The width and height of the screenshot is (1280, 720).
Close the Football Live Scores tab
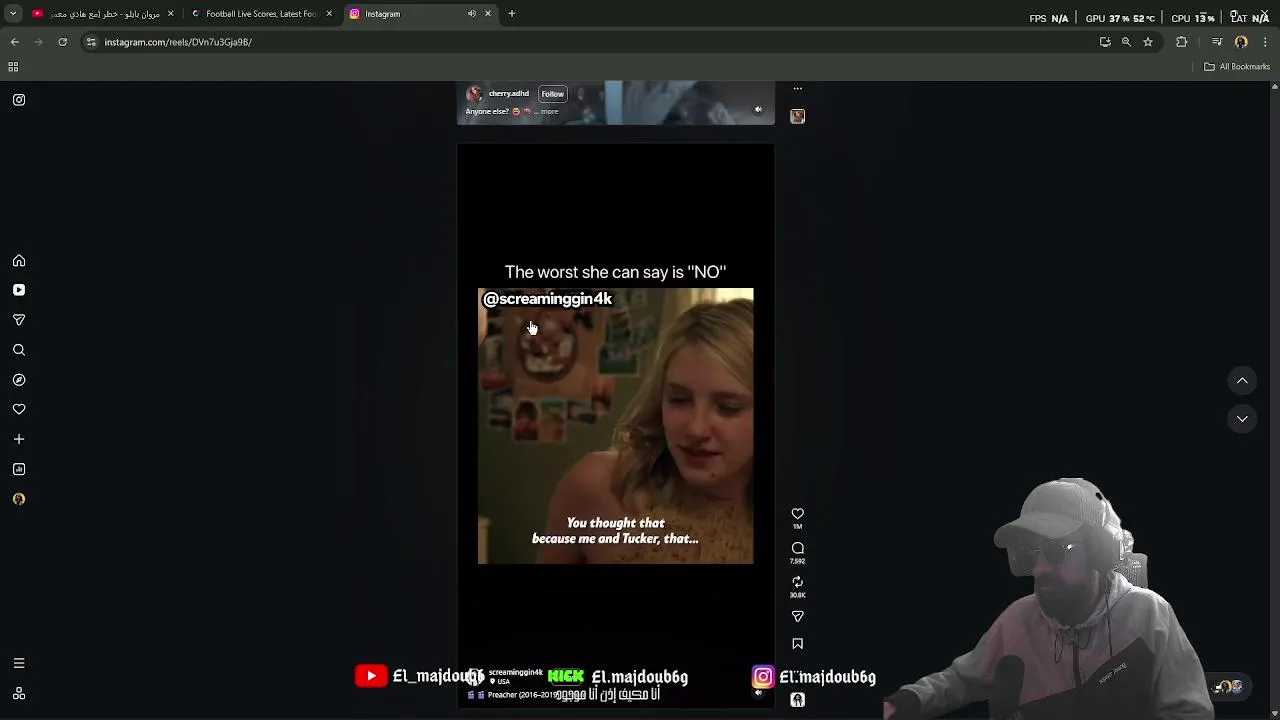click(329, 14)
